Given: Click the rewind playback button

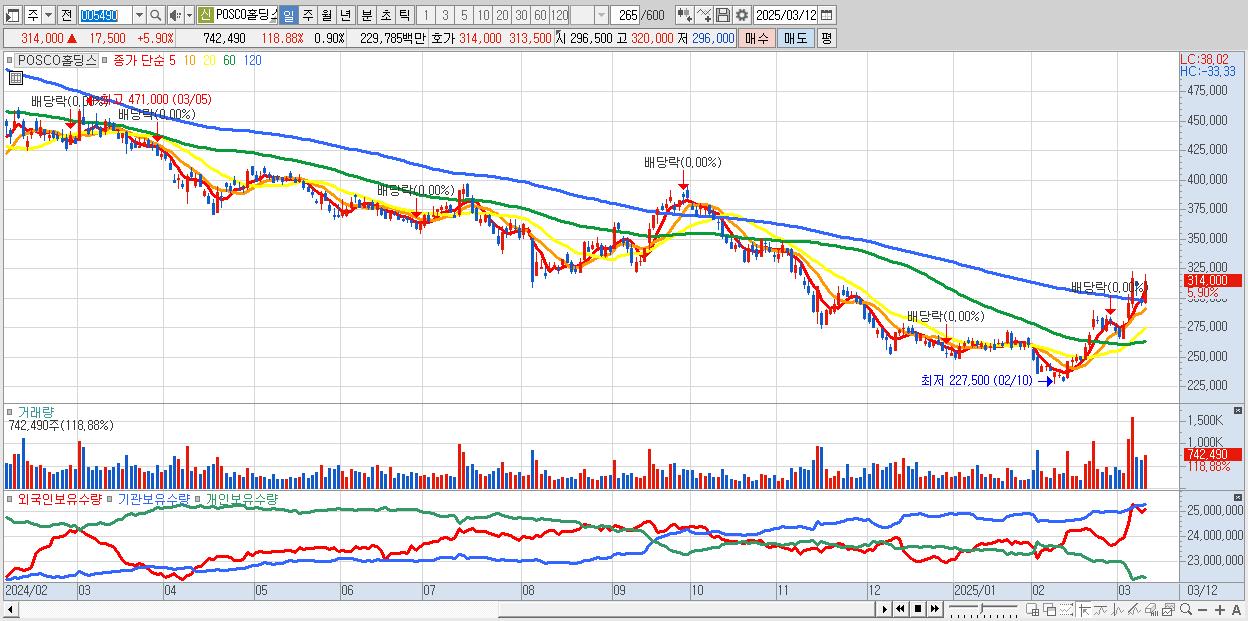Looking at the screenshot, I should (900, 609).
